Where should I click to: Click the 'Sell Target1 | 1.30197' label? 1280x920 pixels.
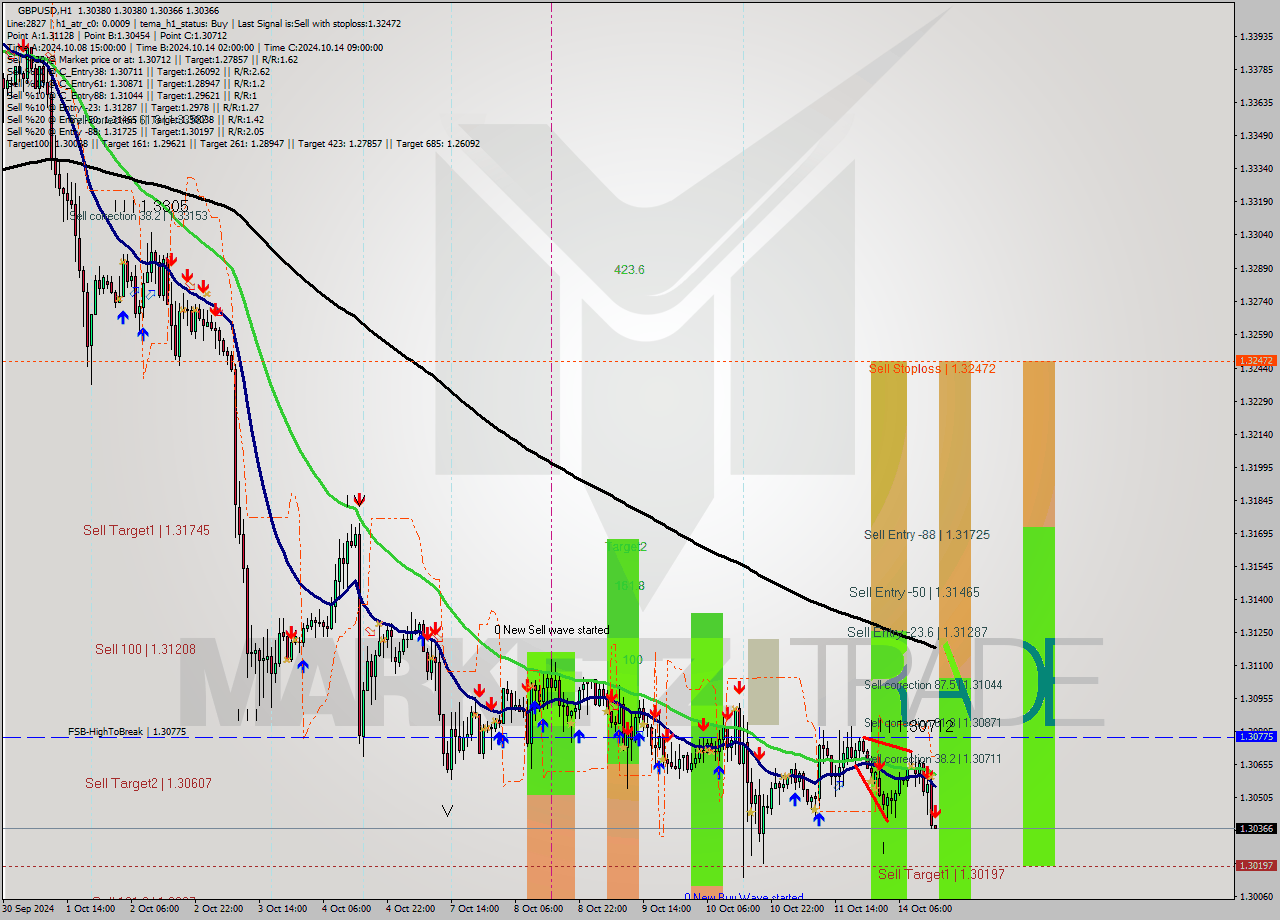coord(941,875)
